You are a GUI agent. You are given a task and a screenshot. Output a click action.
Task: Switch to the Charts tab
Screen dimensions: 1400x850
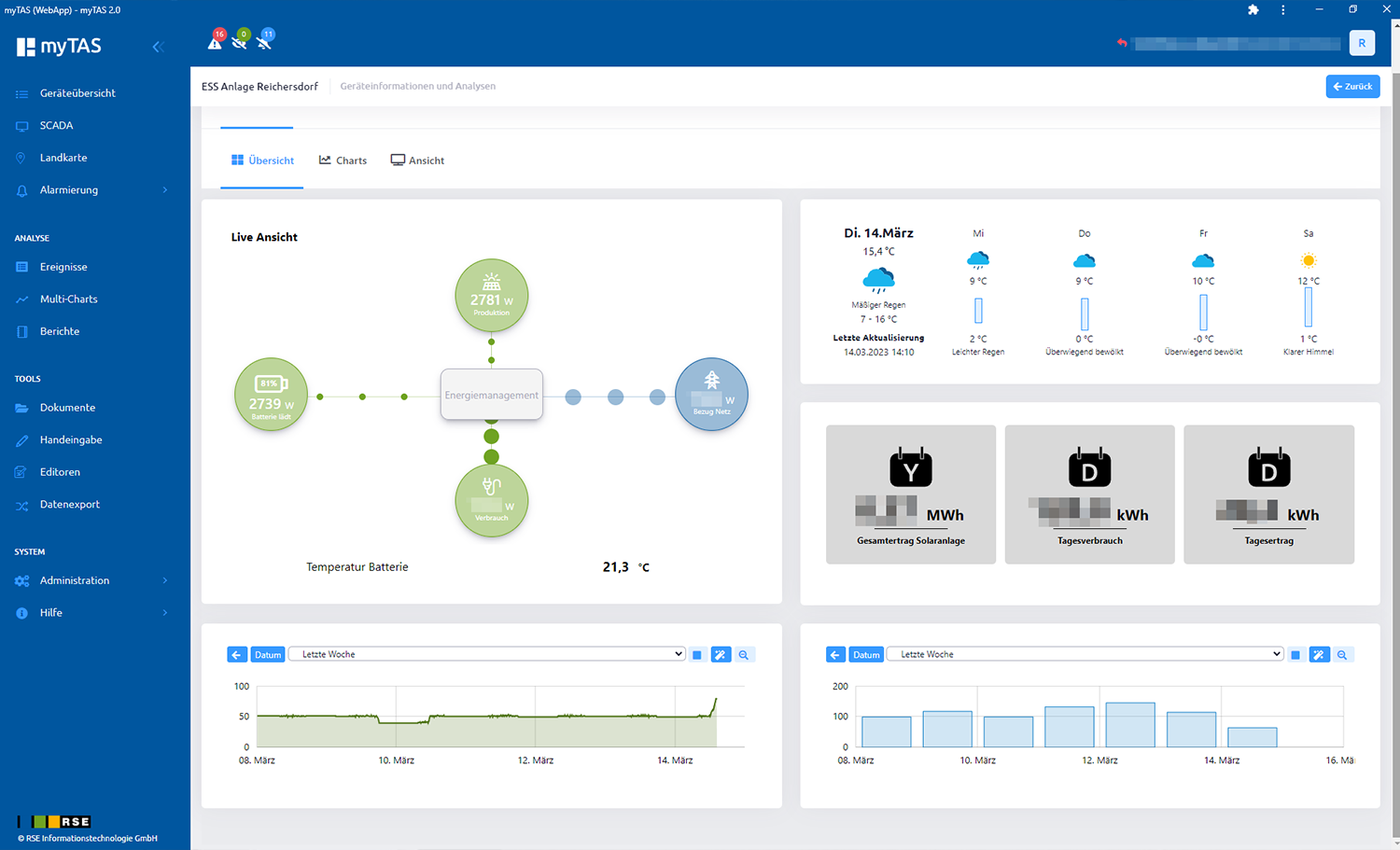pyautogui.click(x=343, y=160)
